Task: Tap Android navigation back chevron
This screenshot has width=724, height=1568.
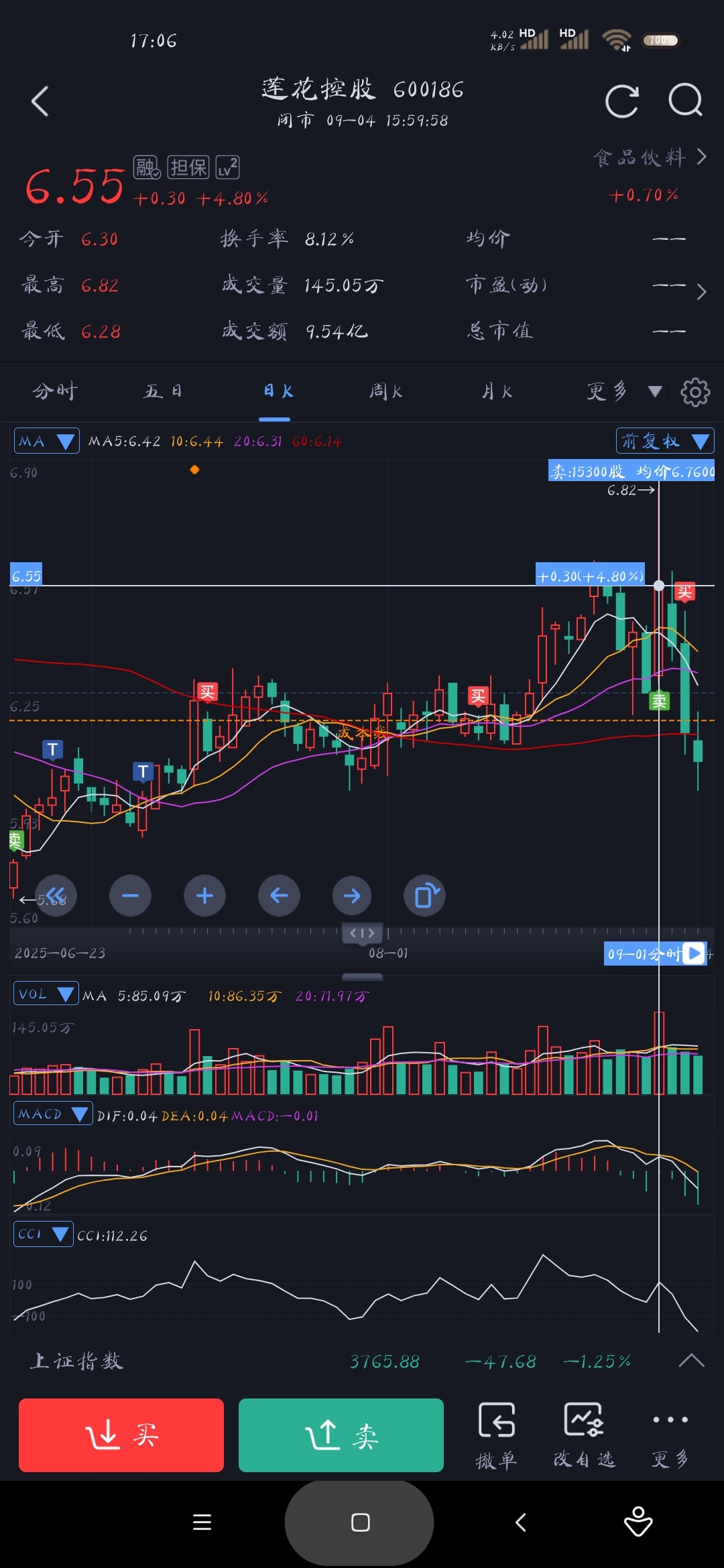Action: 521,1522
